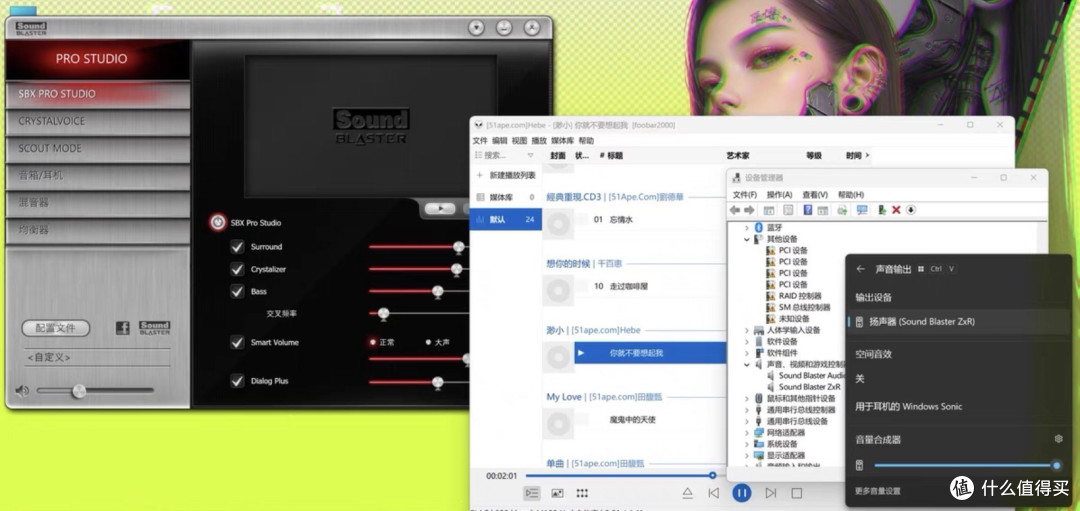The width and height of the screenshot is (1080, 511).
Task: Pause playback in foobar2000
Action: click(742, 493)
